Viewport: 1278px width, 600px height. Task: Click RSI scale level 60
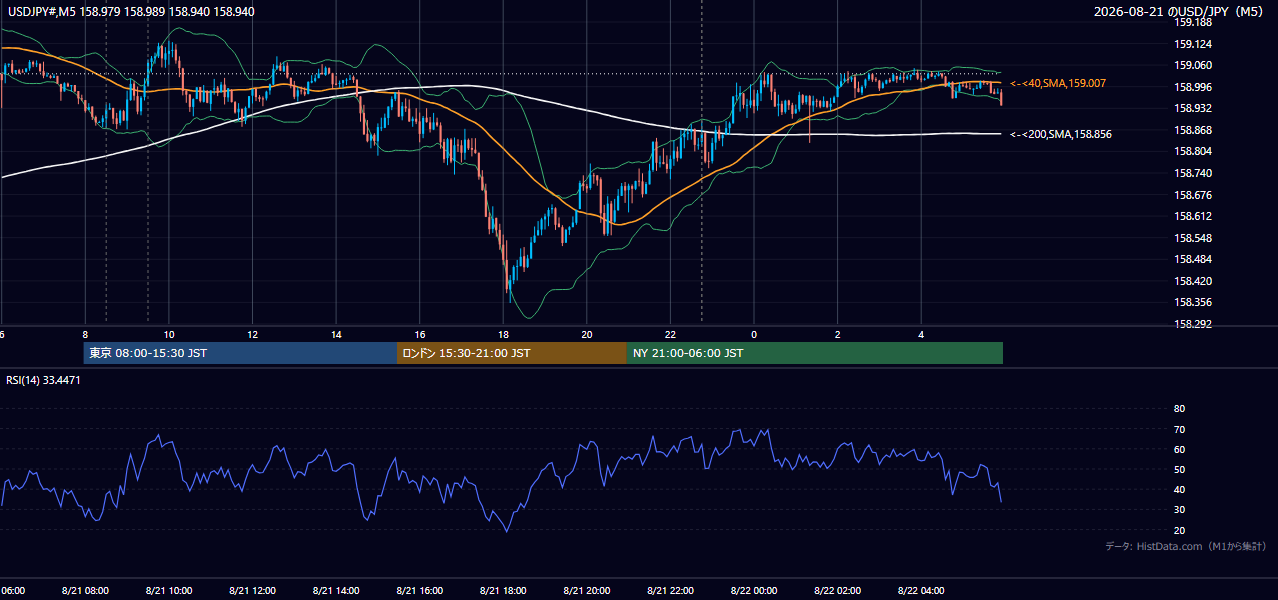click(x=1179, y=449)
